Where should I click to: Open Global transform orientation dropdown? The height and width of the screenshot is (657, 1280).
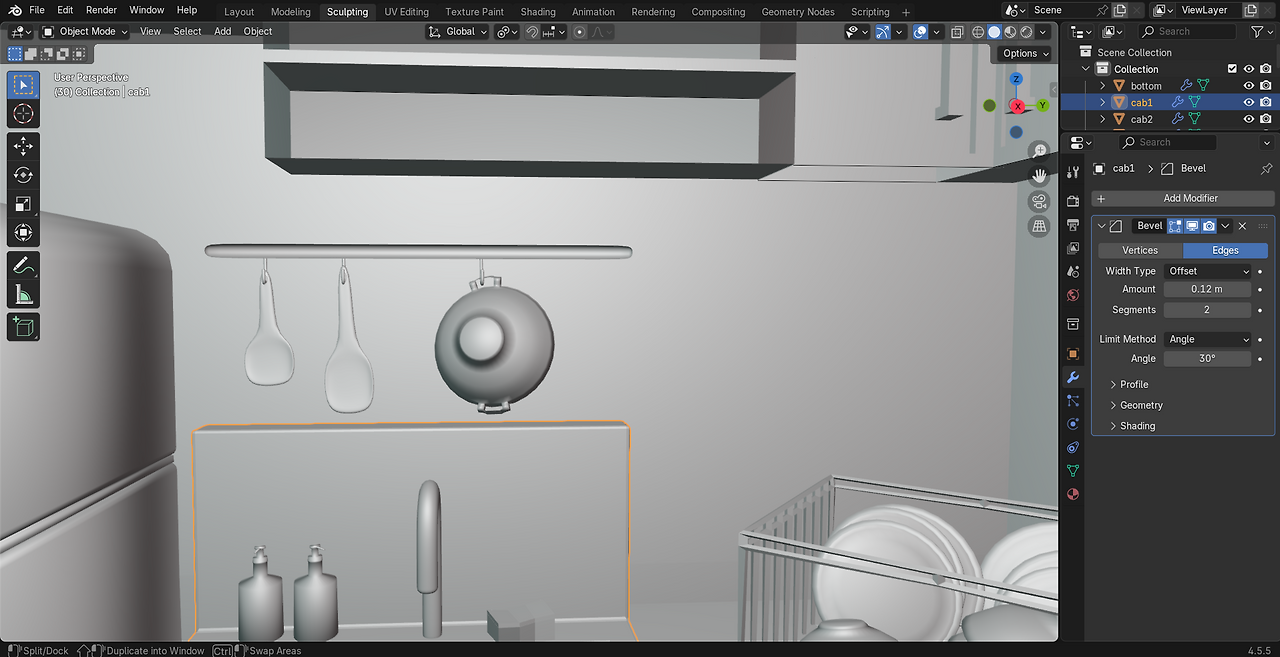click(457, 31)
